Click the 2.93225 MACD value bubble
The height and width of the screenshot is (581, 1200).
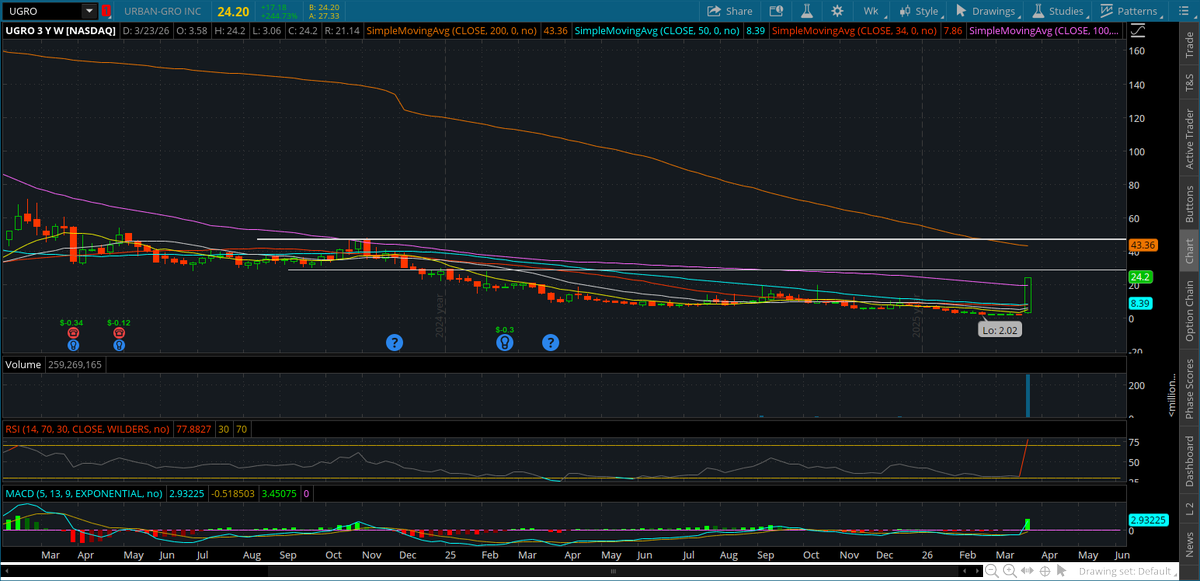[x=1148, y=520]
